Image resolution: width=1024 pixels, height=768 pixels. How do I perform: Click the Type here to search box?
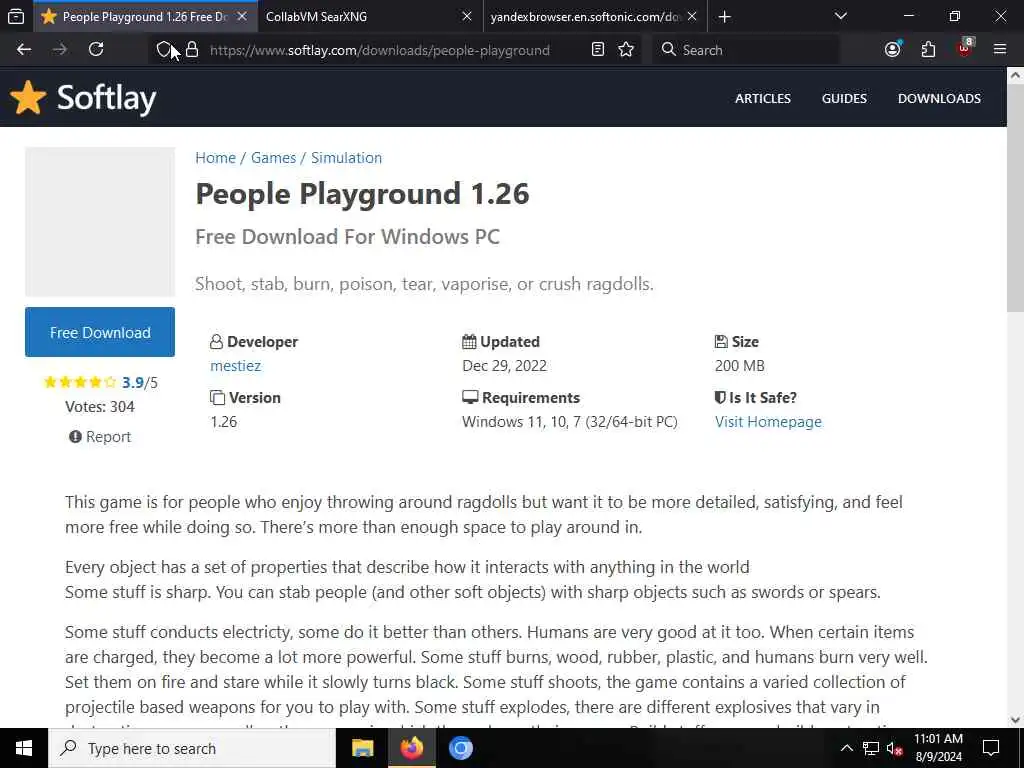192,748
